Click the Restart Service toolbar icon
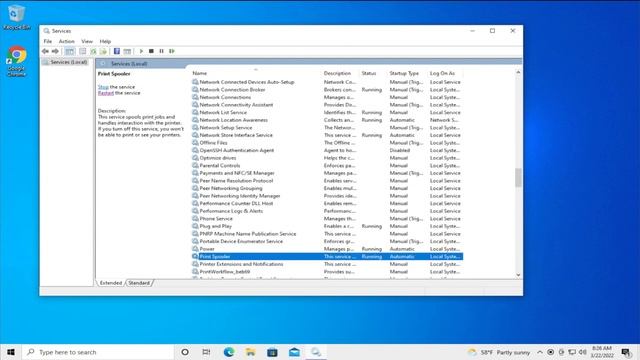Screen dimensions: 640x360 coord(172,51)
